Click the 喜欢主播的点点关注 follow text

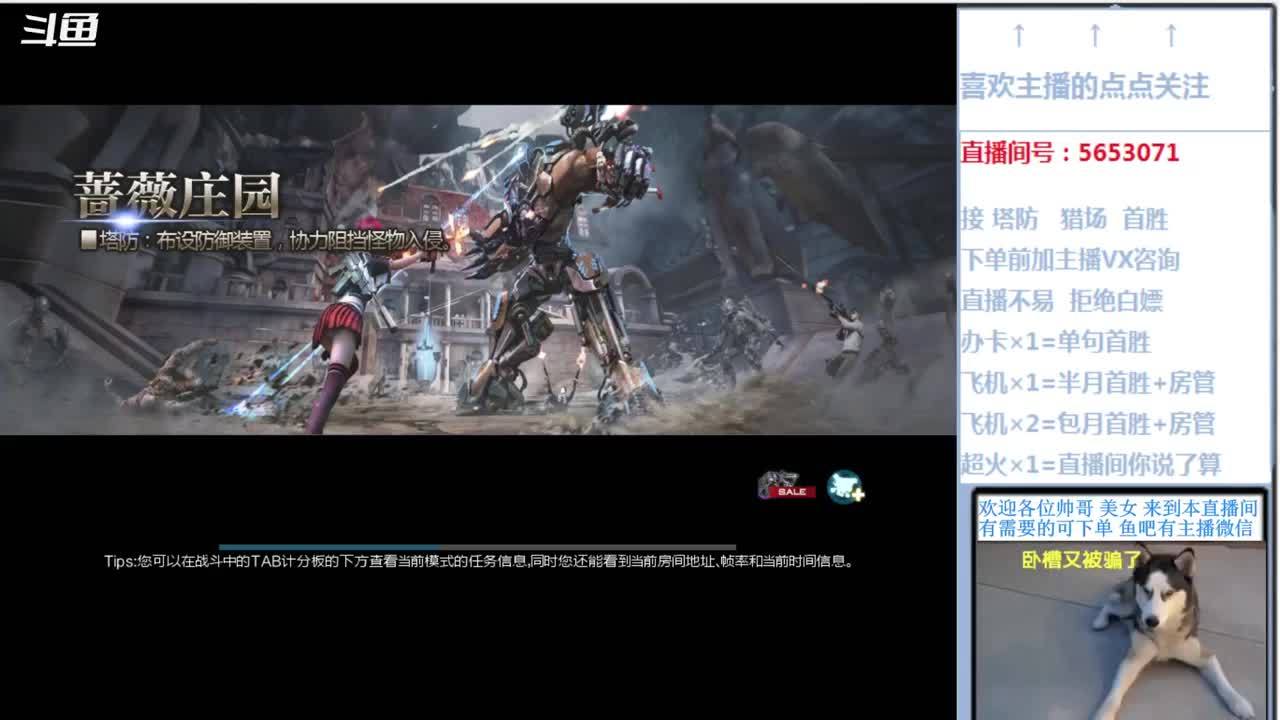(1085, 87)
